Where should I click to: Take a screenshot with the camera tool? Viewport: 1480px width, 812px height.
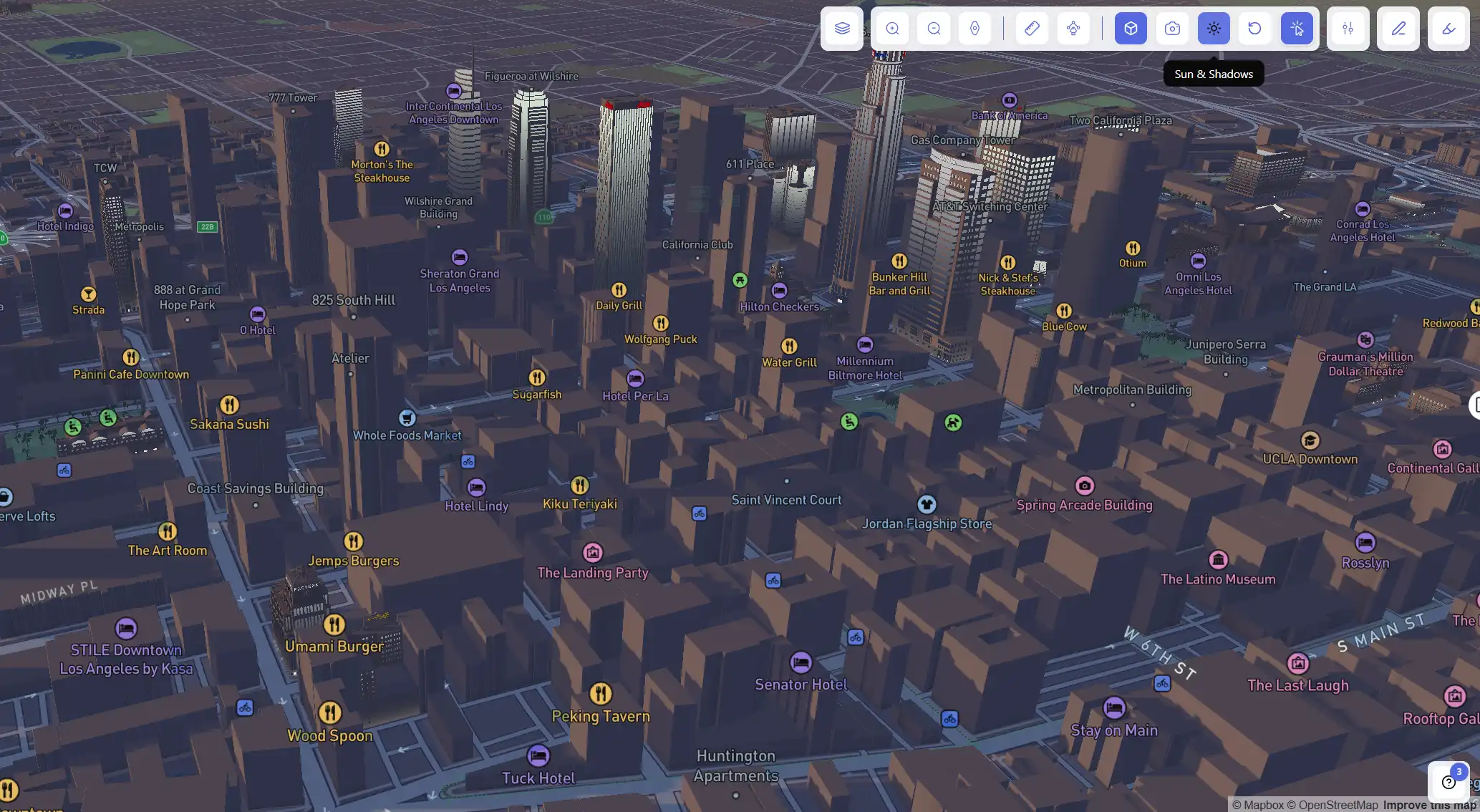pos(1172,29)
